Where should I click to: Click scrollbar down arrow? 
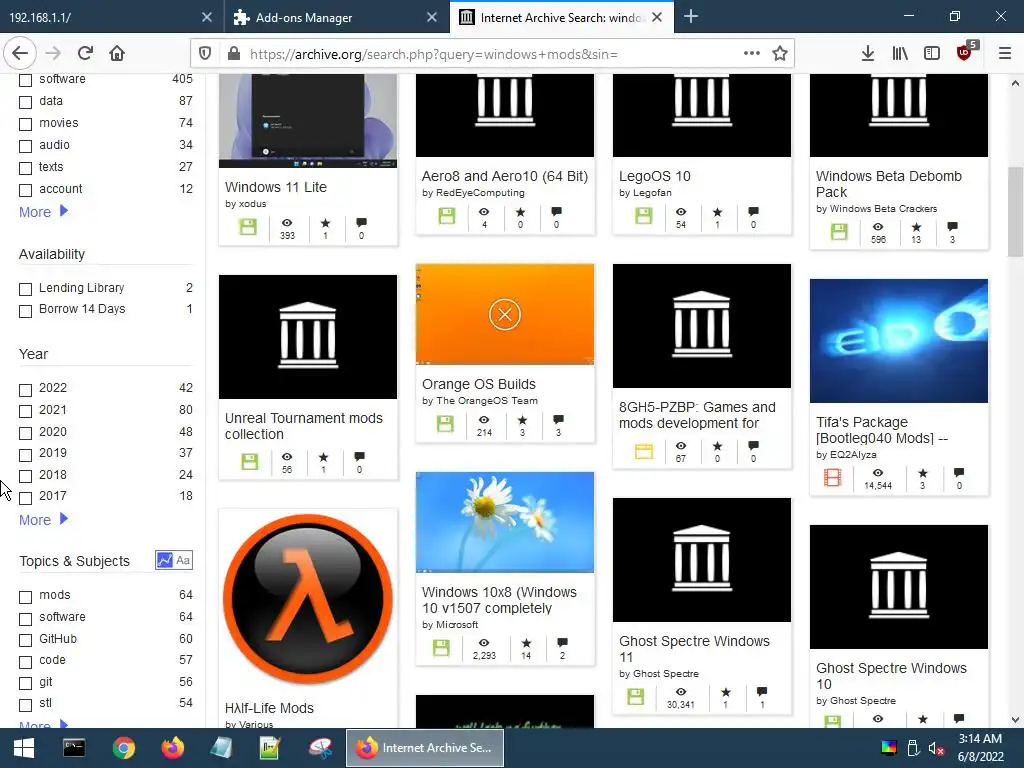[1015, 720]
